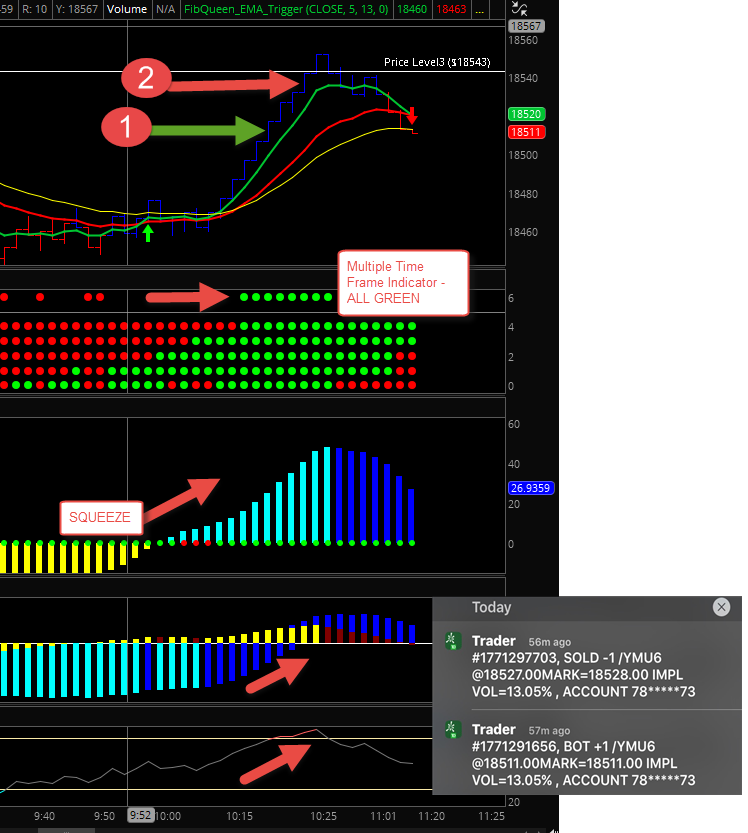
Task: Click the green 18460 study value
Action: [412, 9]
